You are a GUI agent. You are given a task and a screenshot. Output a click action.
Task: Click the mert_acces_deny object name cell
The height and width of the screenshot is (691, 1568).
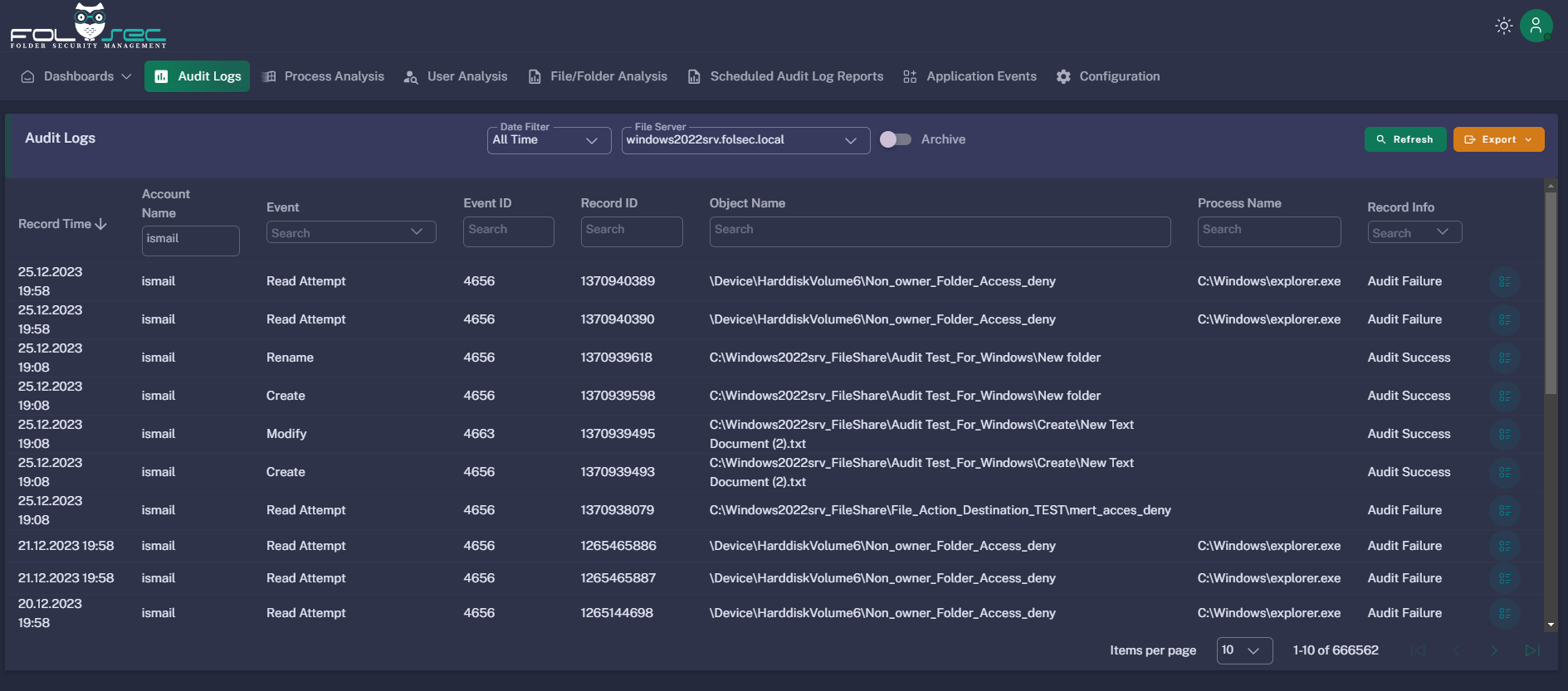[940, 510]
